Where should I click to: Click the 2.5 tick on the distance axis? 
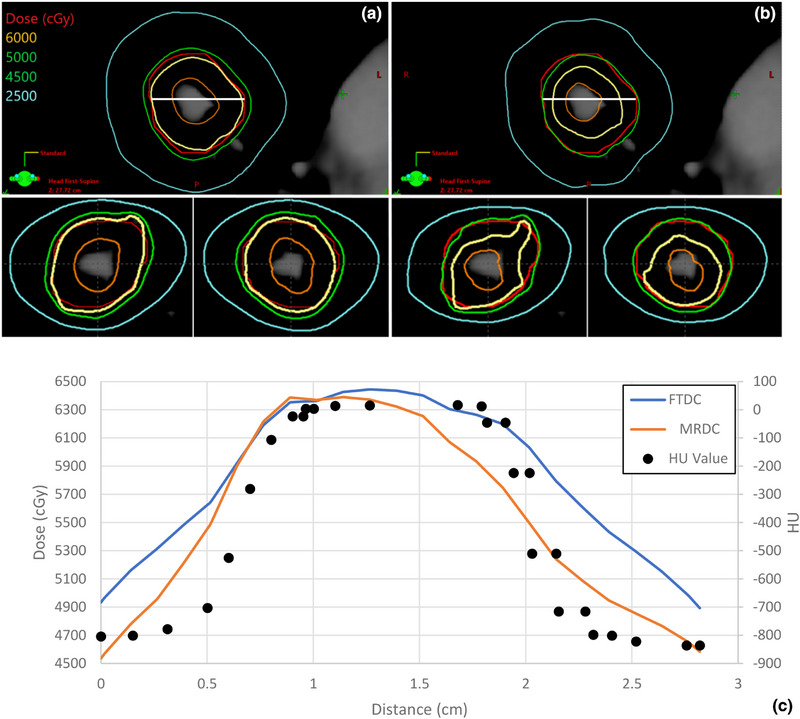click(x=632, y=684)
